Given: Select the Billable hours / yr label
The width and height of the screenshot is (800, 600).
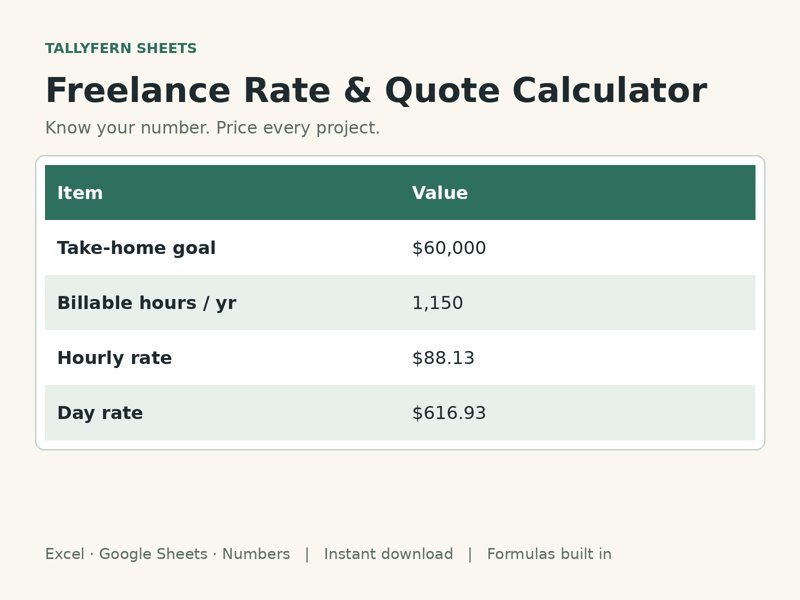Looking at the screenshot, I should 146,303.
